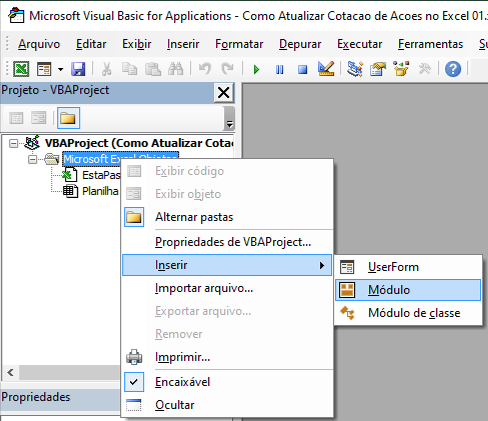Image resolution: width=488 pixels, height=421 pixels.
Task: Insert Módulo from submenu
Action: coord(408,290)
